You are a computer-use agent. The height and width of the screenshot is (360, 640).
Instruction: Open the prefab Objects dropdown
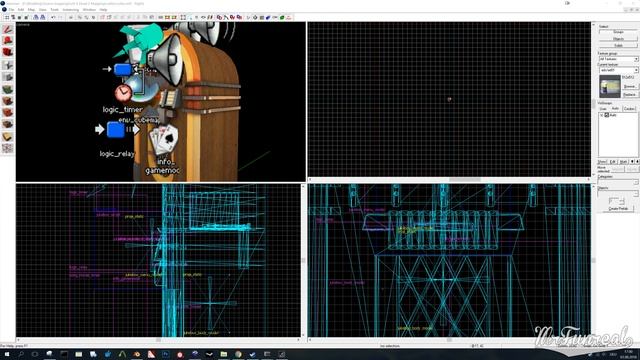point(618,193)
